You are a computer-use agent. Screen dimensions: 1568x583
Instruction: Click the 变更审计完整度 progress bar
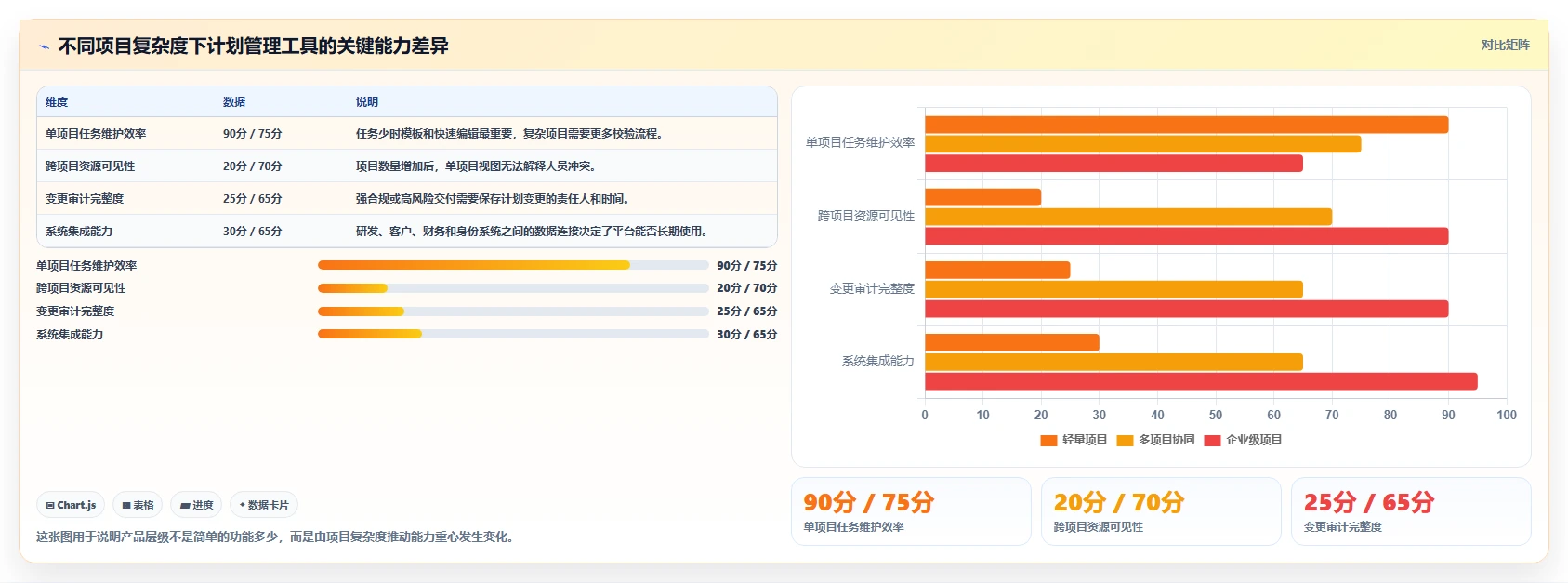click(513, 311)
